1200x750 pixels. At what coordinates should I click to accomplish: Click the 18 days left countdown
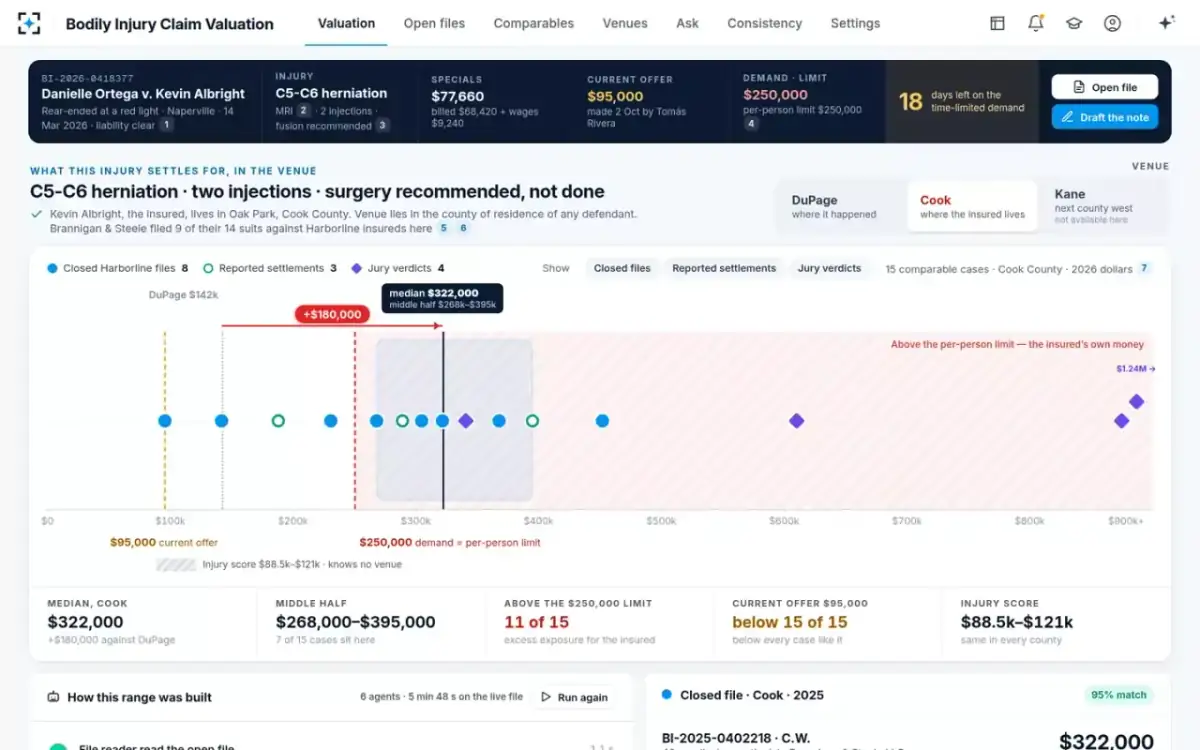964,101
